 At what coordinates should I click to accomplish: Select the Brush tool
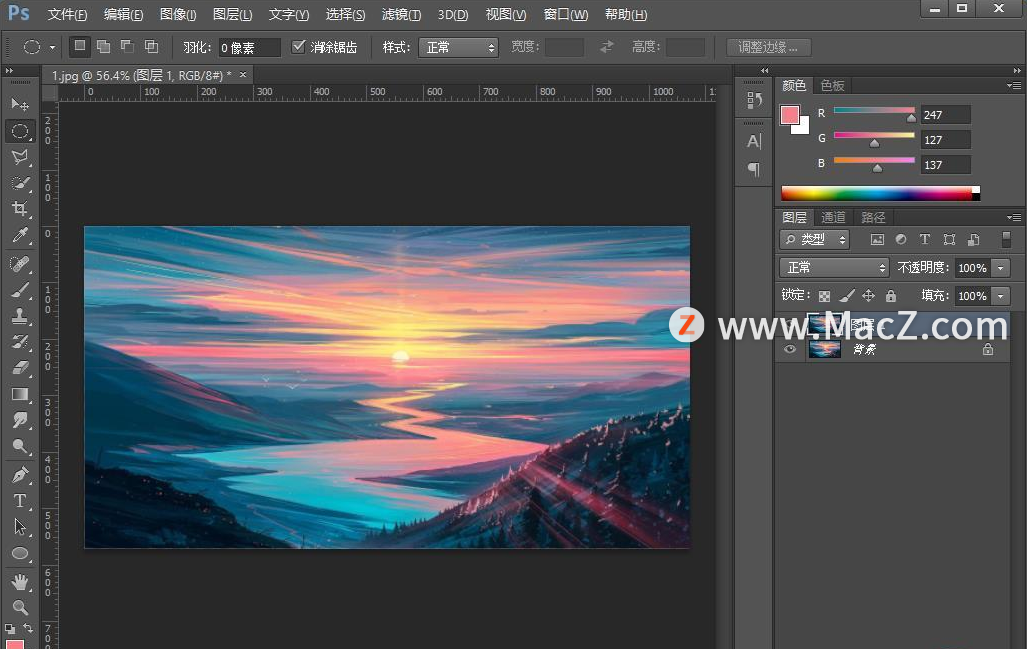20,289
